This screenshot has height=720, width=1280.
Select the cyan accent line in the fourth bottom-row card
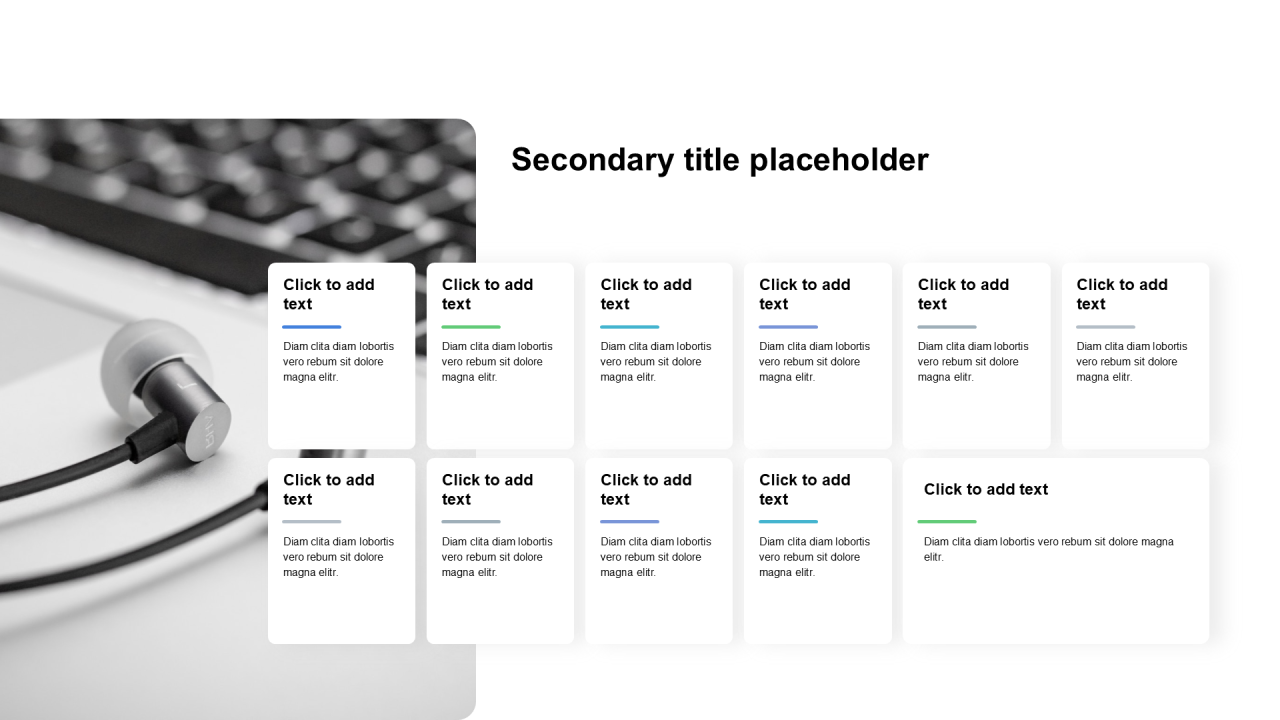[788, 521]
